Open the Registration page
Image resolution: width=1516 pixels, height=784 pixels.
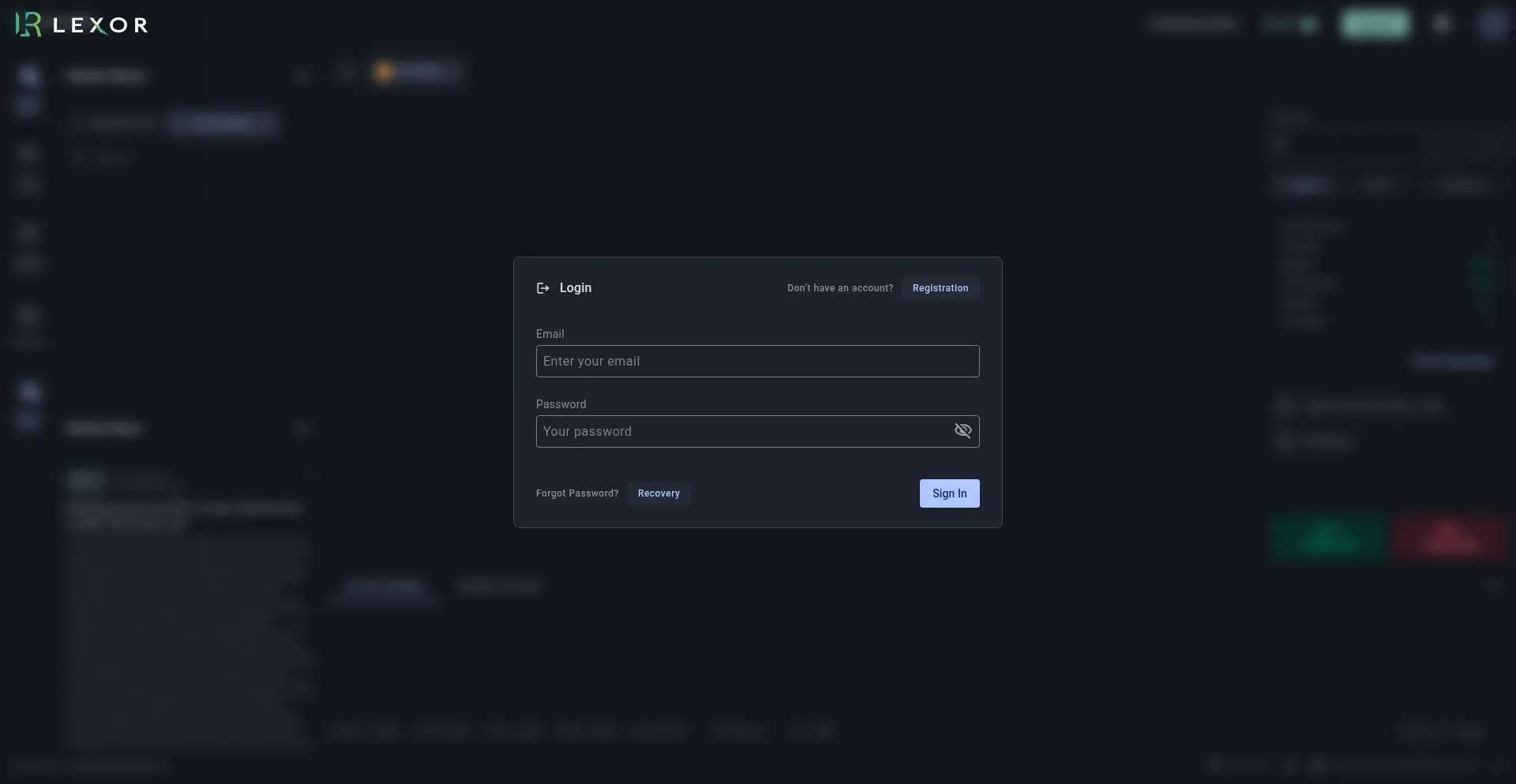940,288
